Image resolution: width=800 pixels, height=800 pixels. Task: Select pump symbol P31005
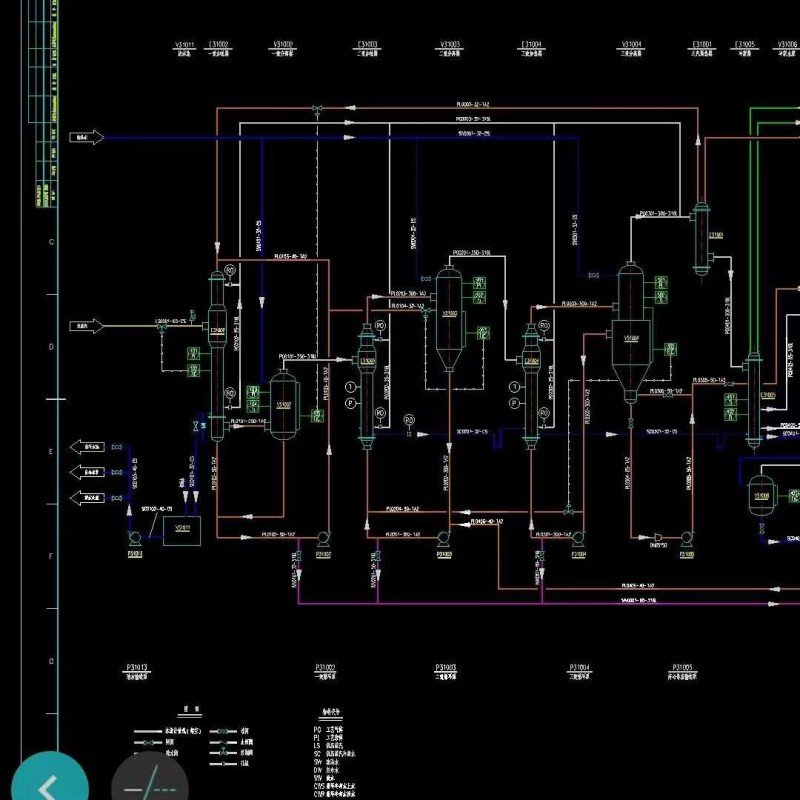tap(686, 539)
